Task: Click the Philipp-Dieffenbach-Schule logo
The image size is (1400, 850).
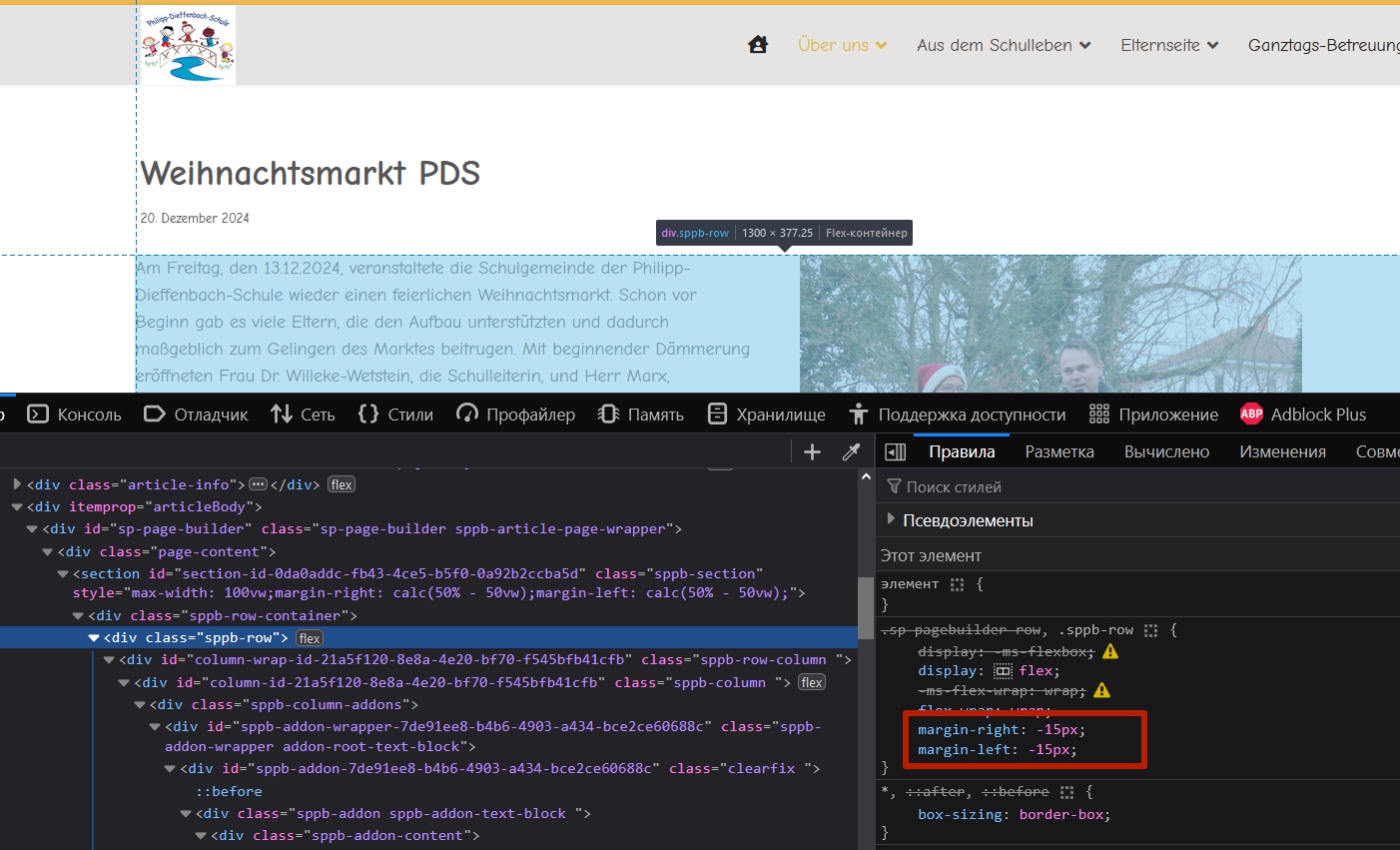Action: (x=188, y=46)
